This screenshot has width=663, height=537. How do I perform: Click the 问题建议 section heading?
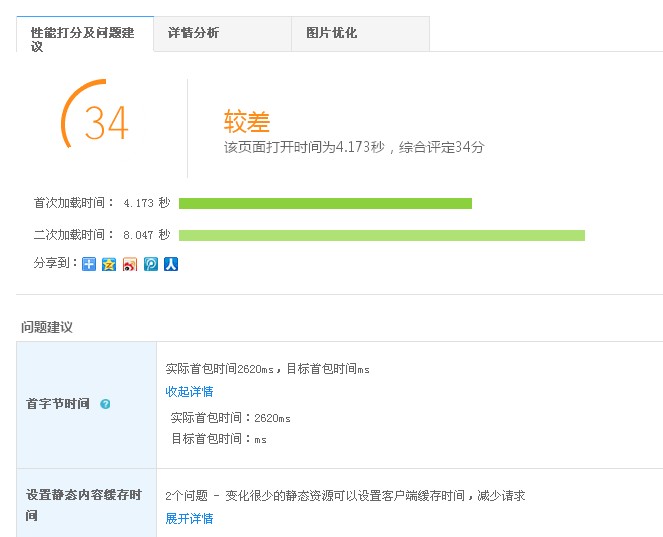point(47,327)
